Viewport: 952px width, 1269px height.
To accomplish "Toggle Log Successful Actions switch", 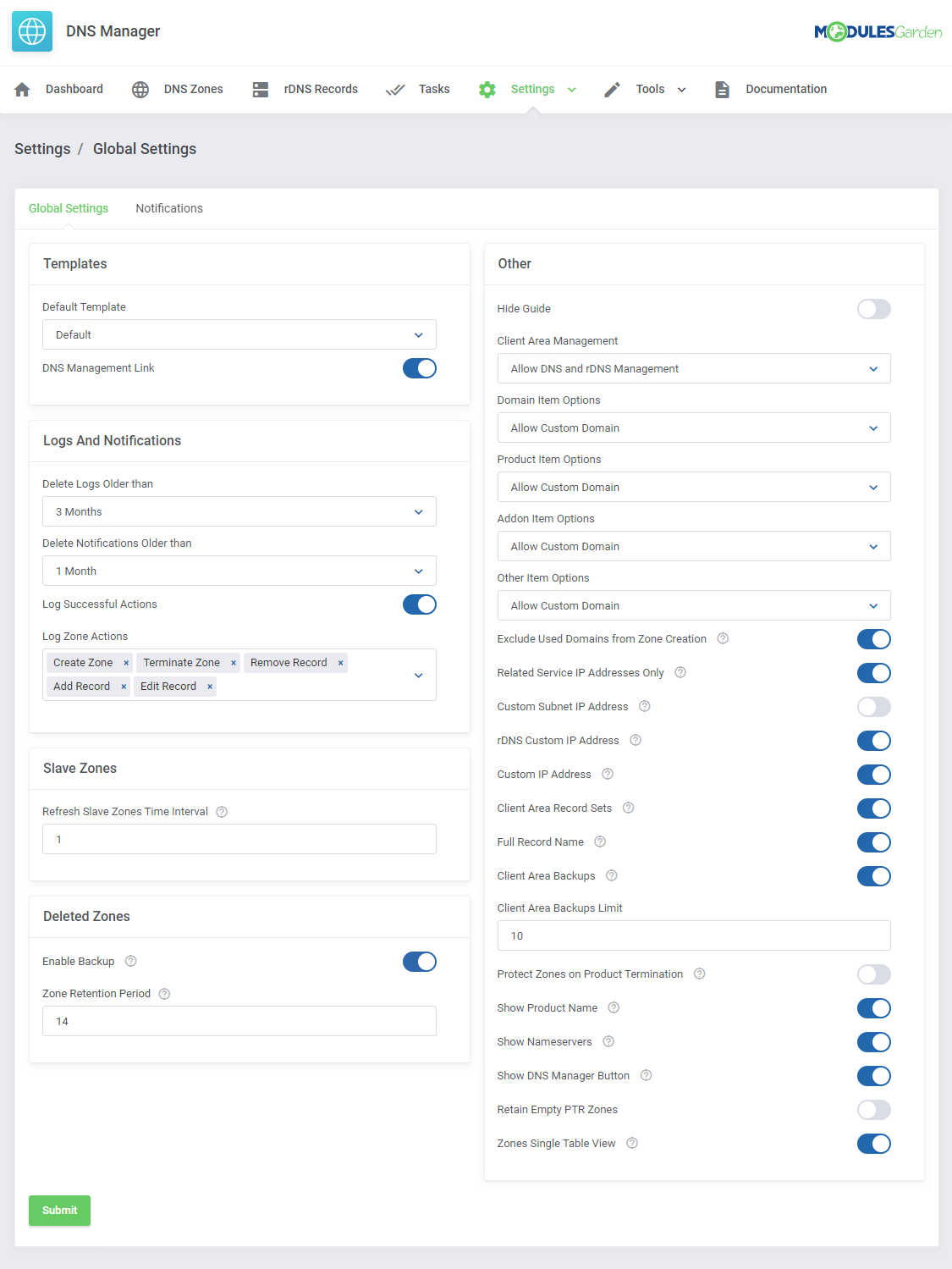I will pos(420,604).
